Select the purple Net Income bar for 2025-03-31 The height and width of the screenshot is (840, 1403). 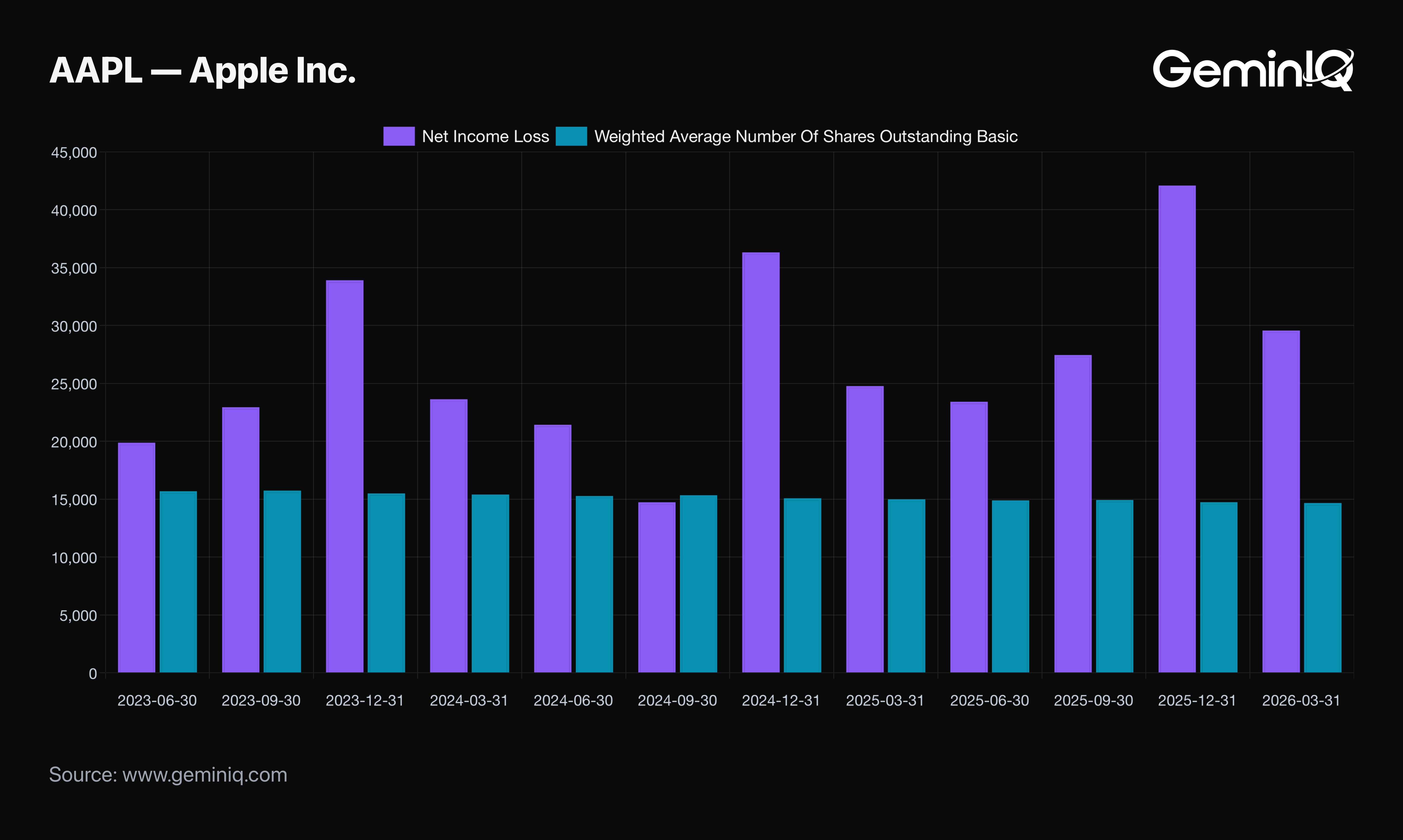tap(865, 529)
